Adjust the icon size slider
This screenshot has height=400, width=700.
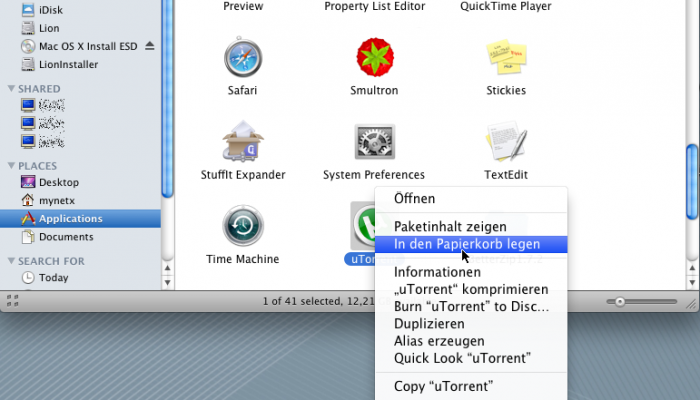[620, 302]
